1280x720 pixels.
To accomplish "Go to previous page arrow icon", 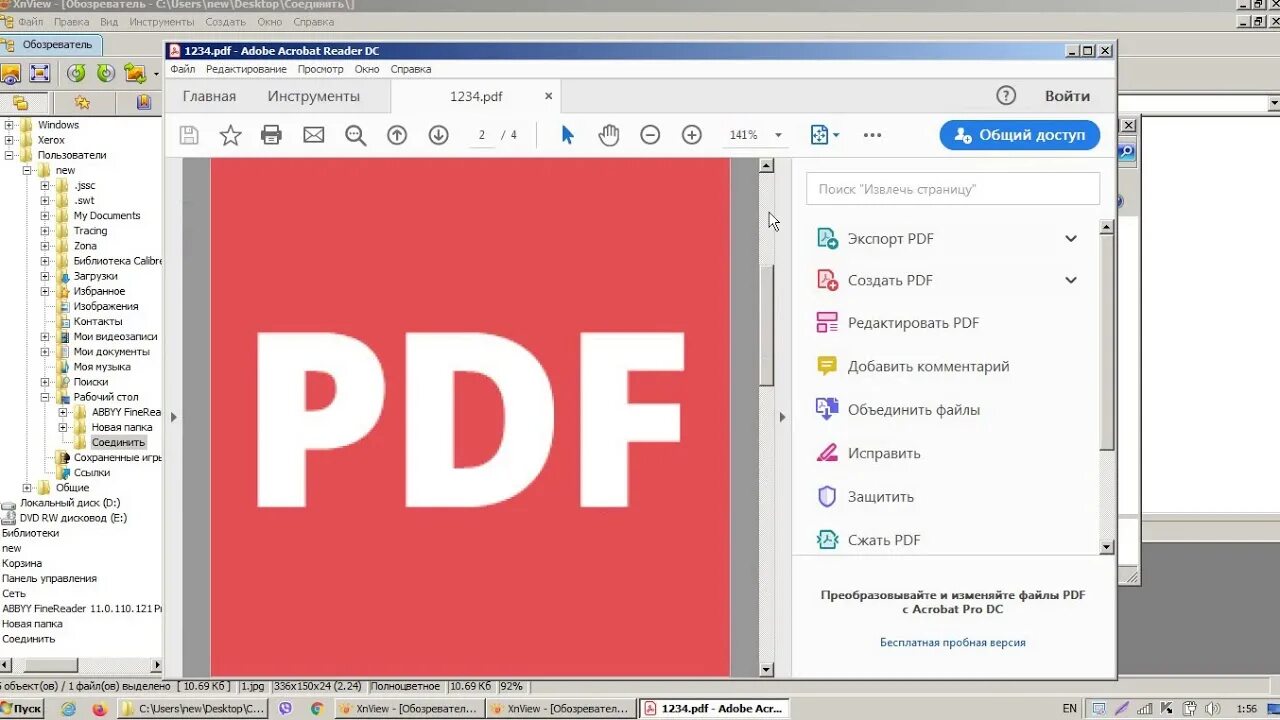I will tap(397, 135).
